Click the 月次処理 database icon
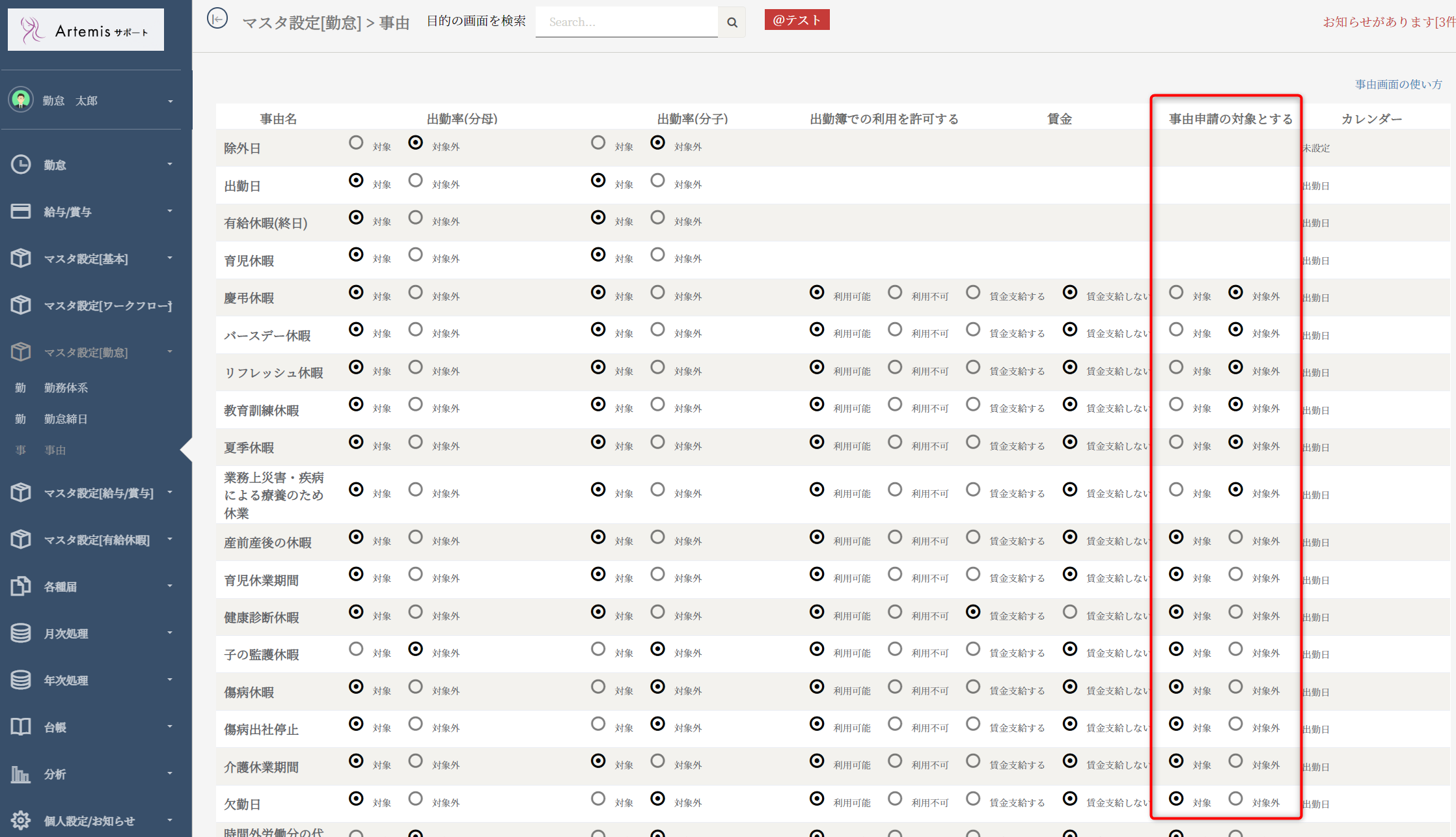The height and width of the screenshot is (837, 1456). pos(21,633)
